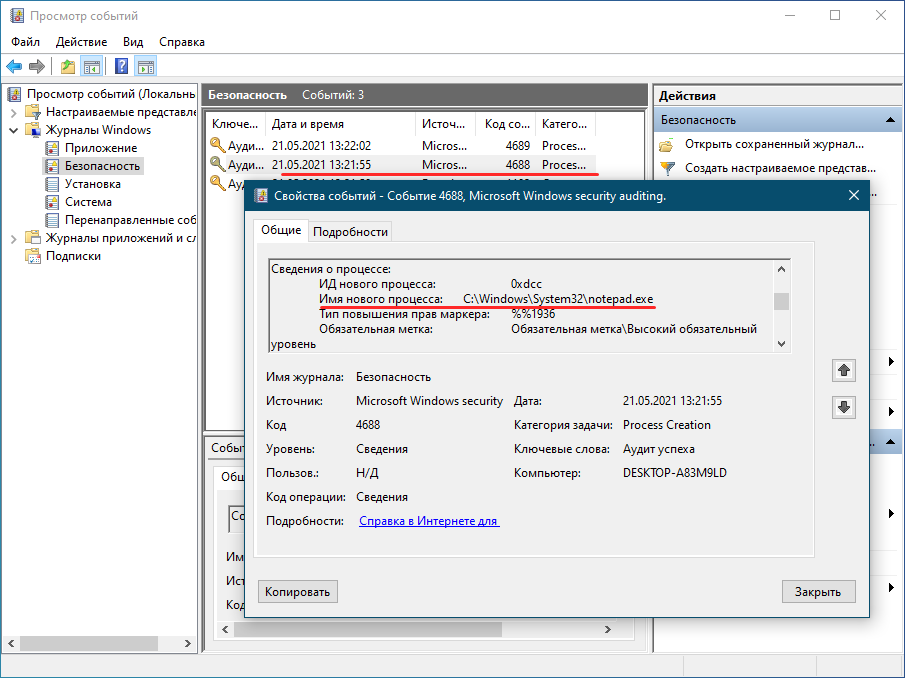
Task: Sort by the Дата и время column header
Action: (x=341, y=124)
